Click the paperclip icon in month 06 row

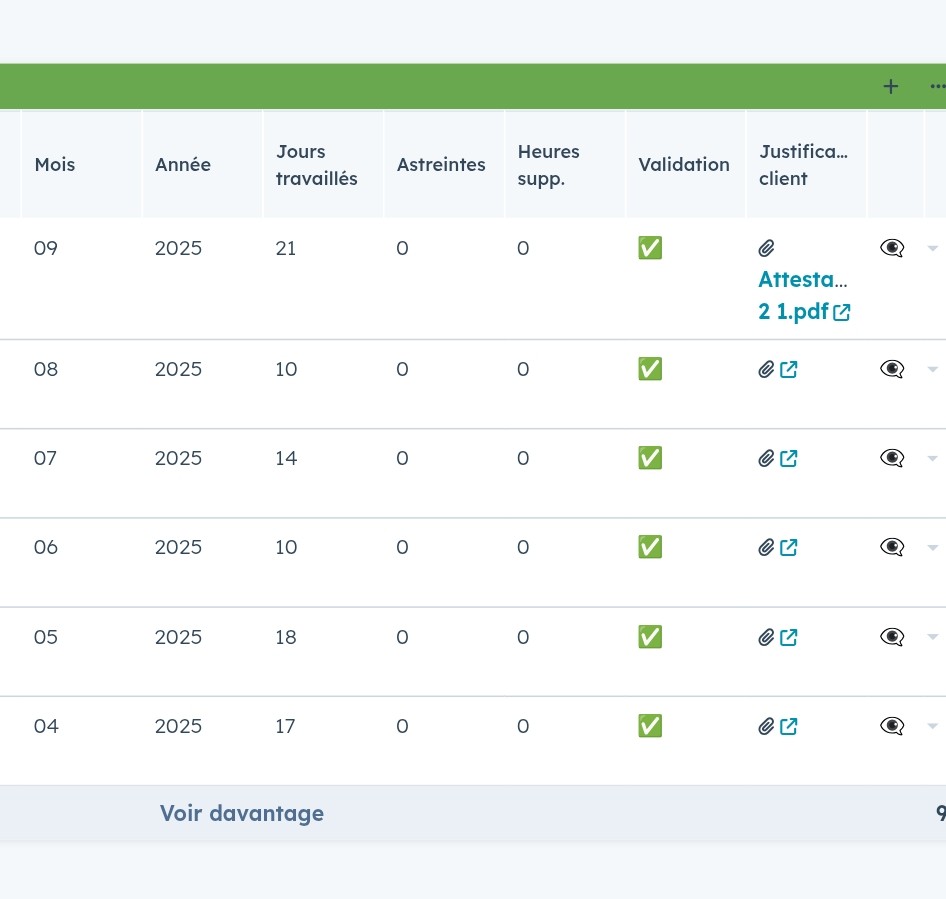(x=767, y=548)
